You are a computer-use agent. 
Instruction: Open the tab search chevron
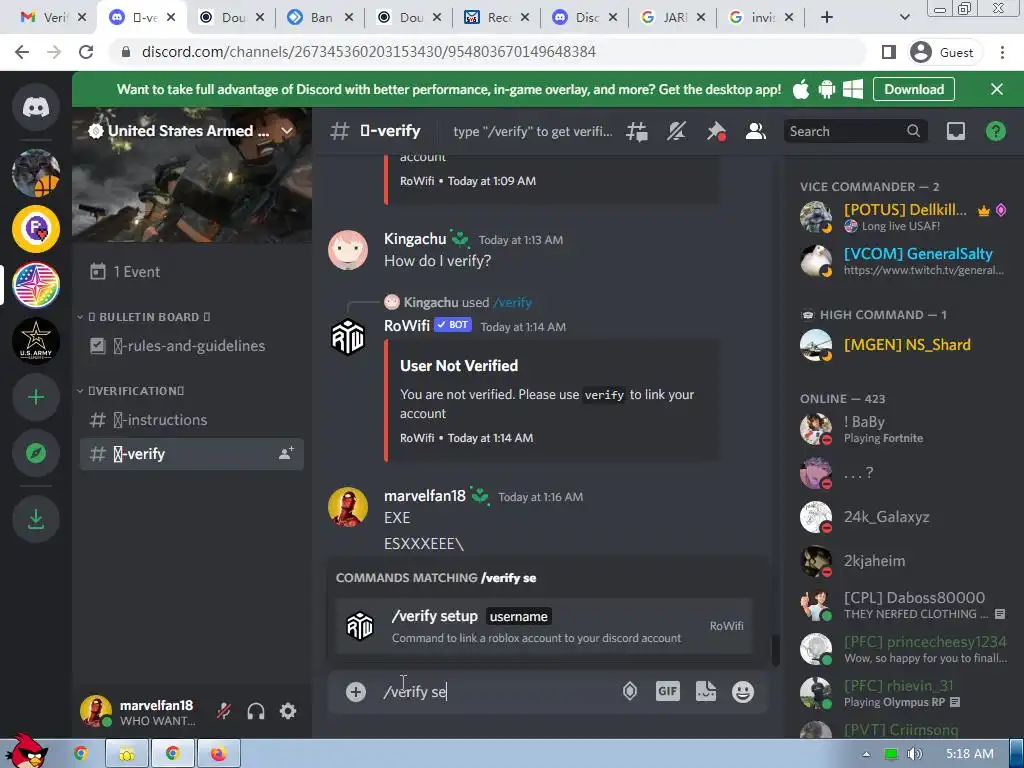click(904, 18)
